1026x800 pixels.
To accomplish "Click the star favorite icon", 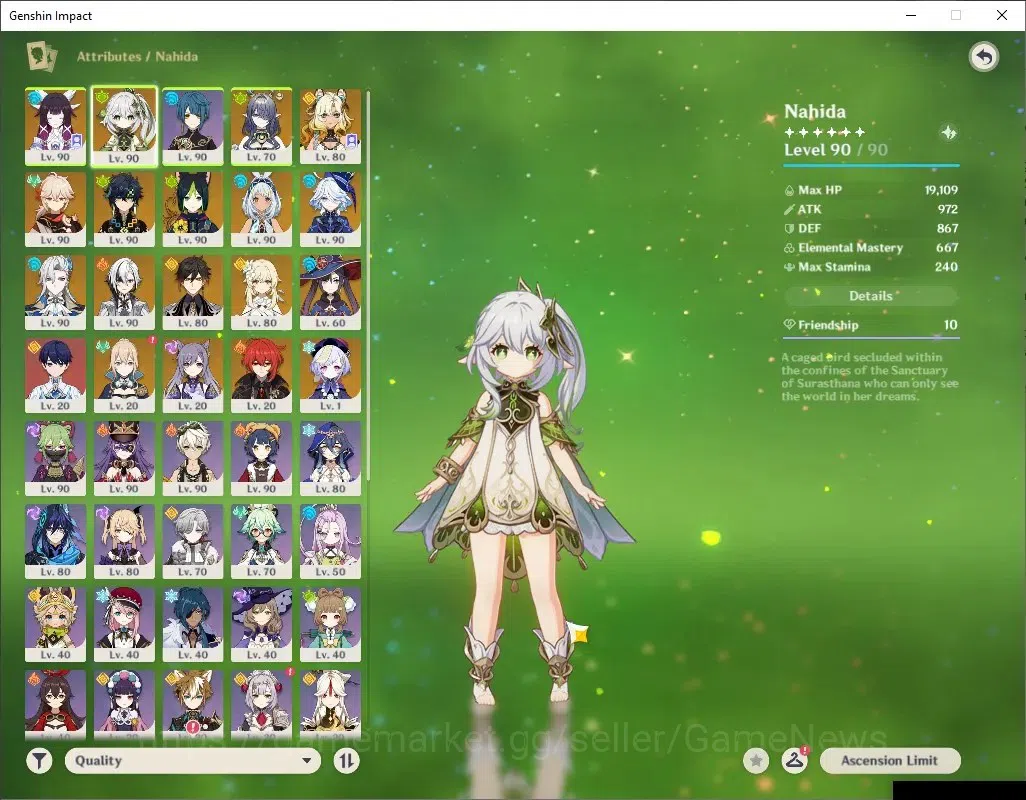I will [756, 761].
